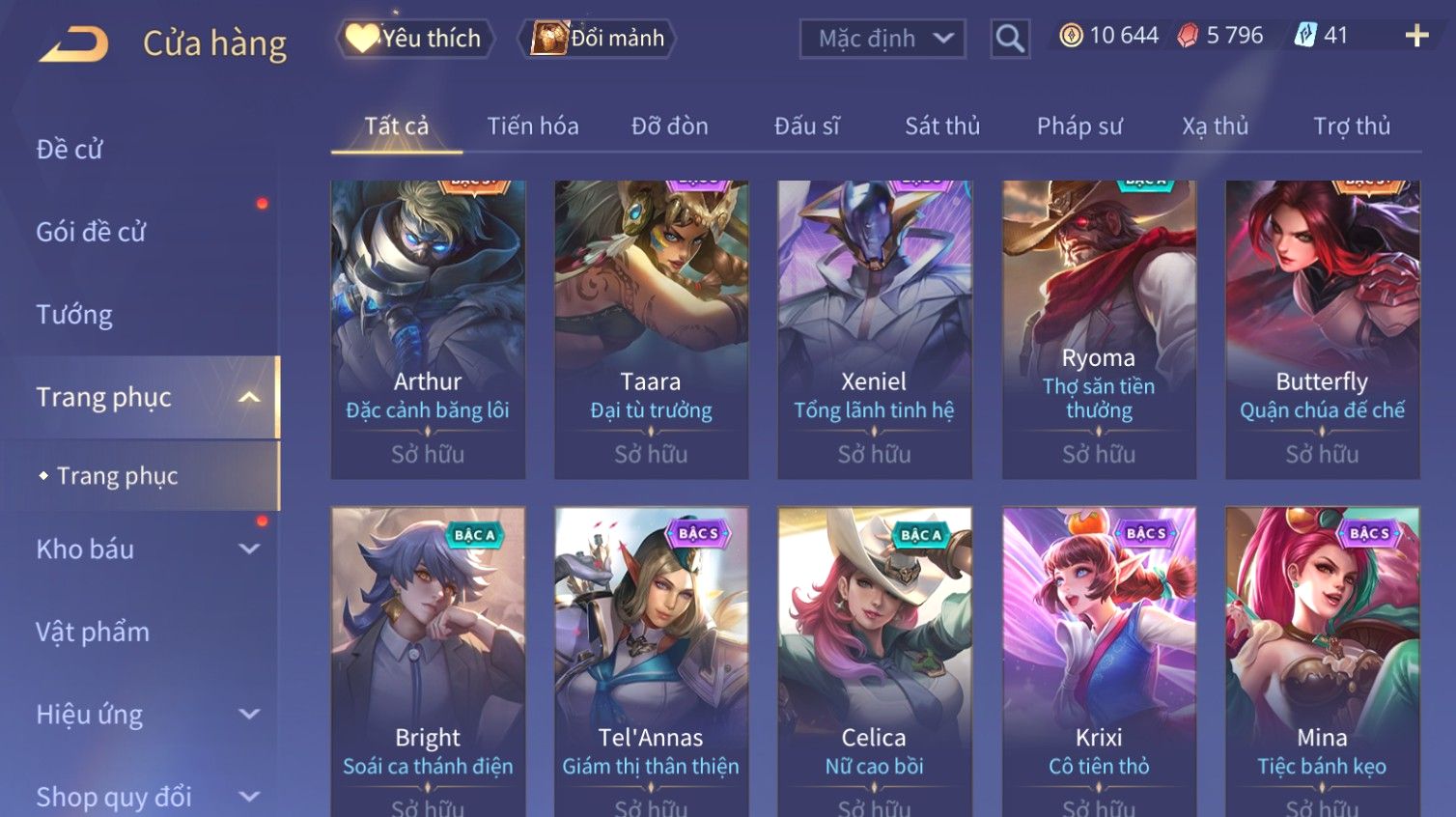Tap the plus icon to add currency

[1416, 36]
